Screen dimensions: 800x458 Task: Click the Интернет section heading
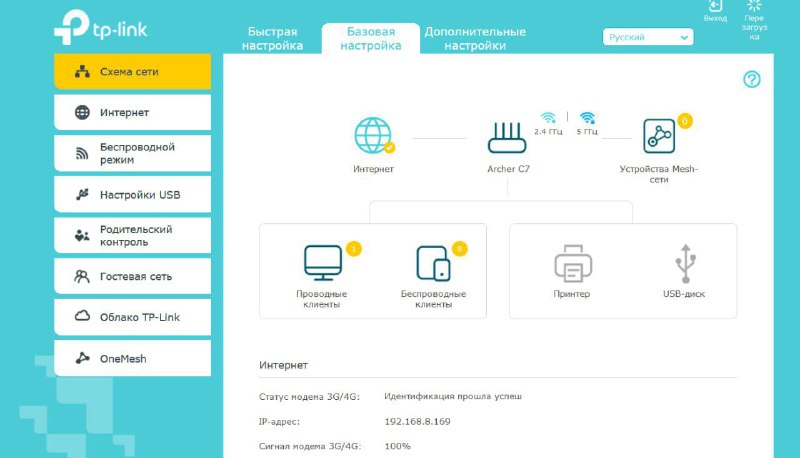point(283,365)
